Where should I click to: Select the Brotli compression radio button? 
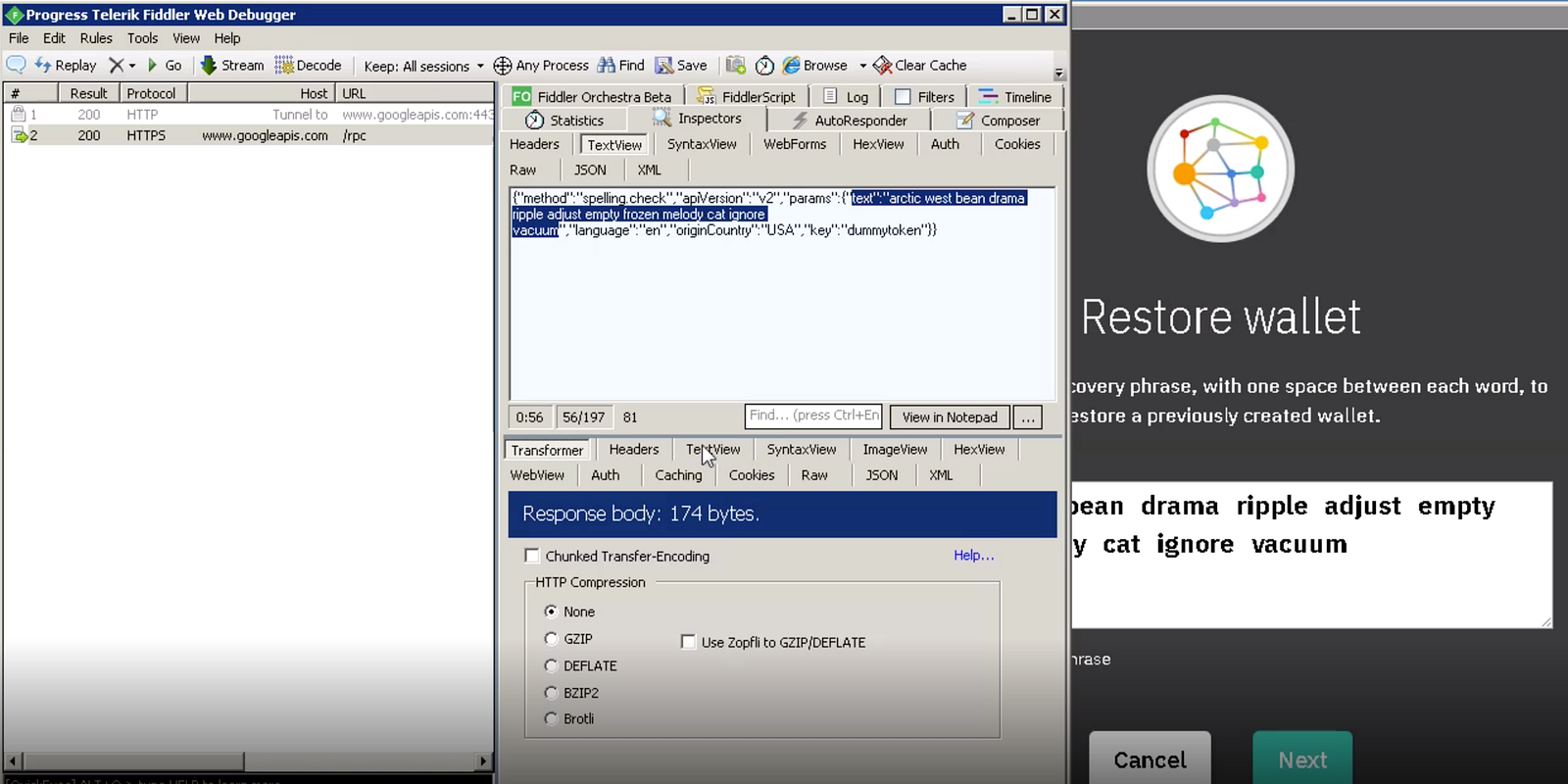pos(551,718)
